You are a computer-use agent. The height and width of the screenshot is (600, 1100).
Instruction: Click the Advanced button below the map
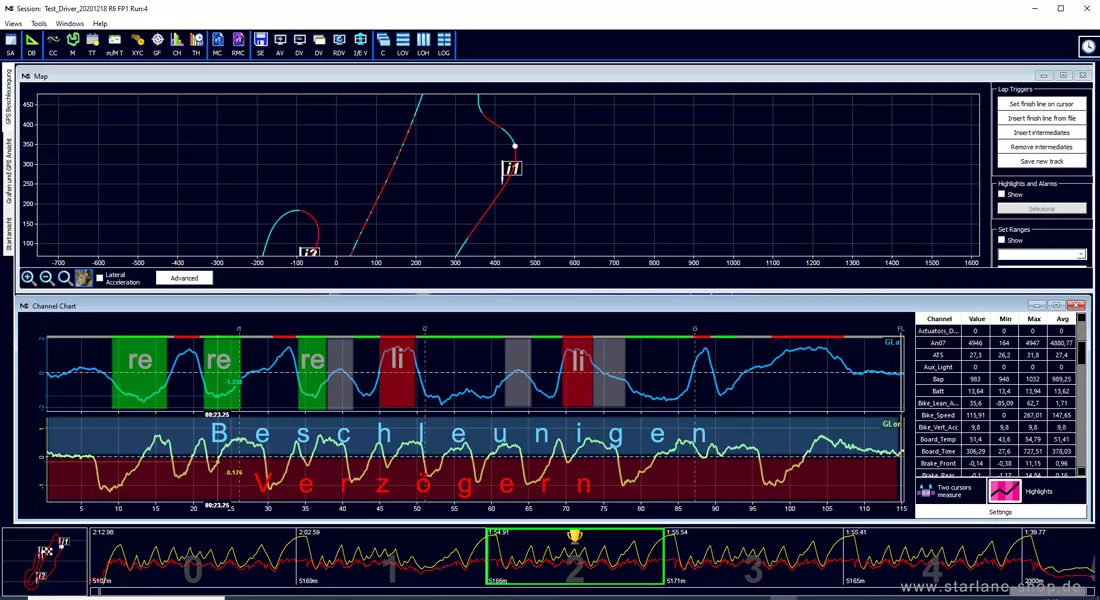185,278
